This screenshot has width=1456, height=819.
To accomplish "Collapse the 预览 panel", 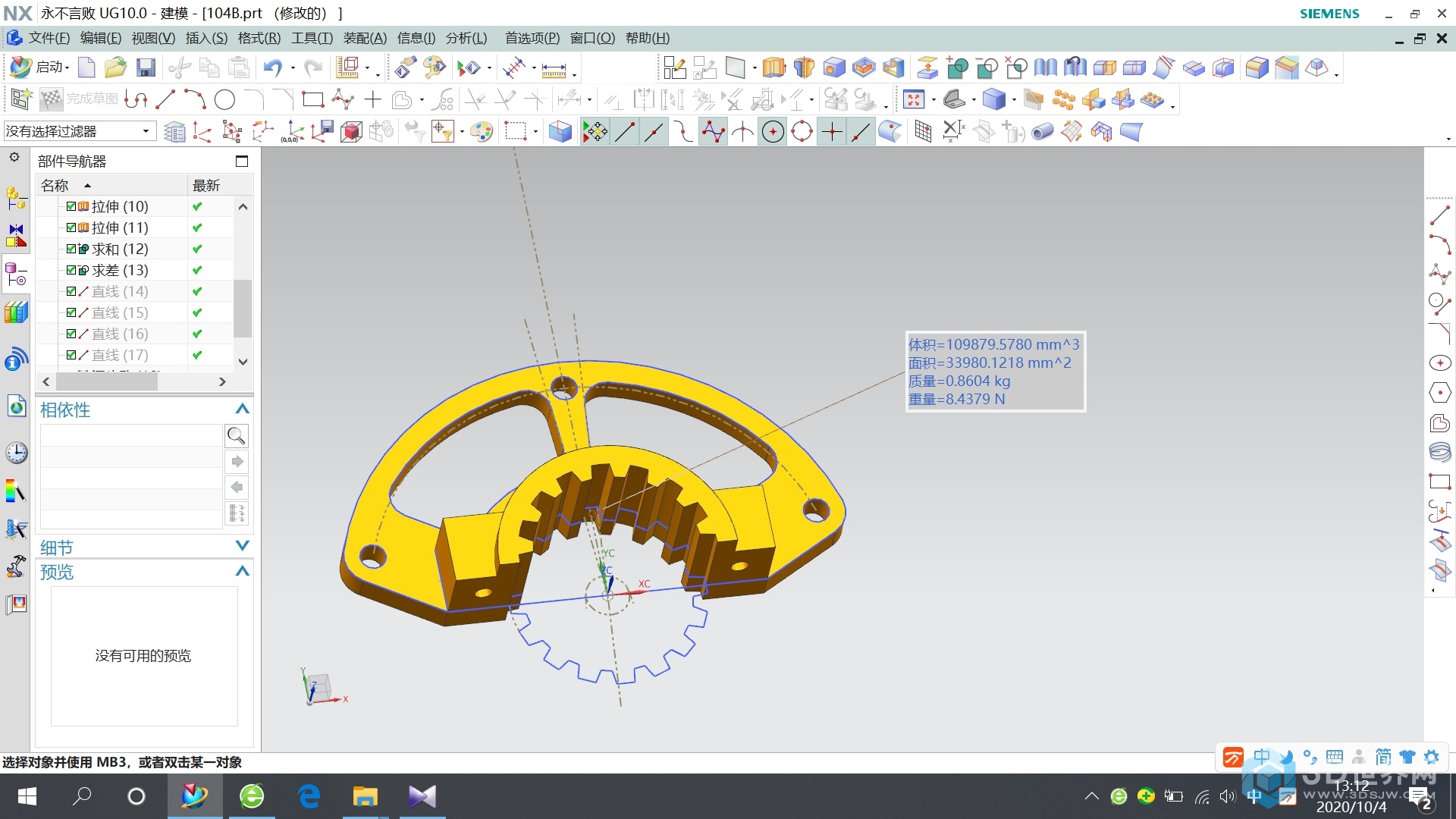I will [x=242, y=571].
